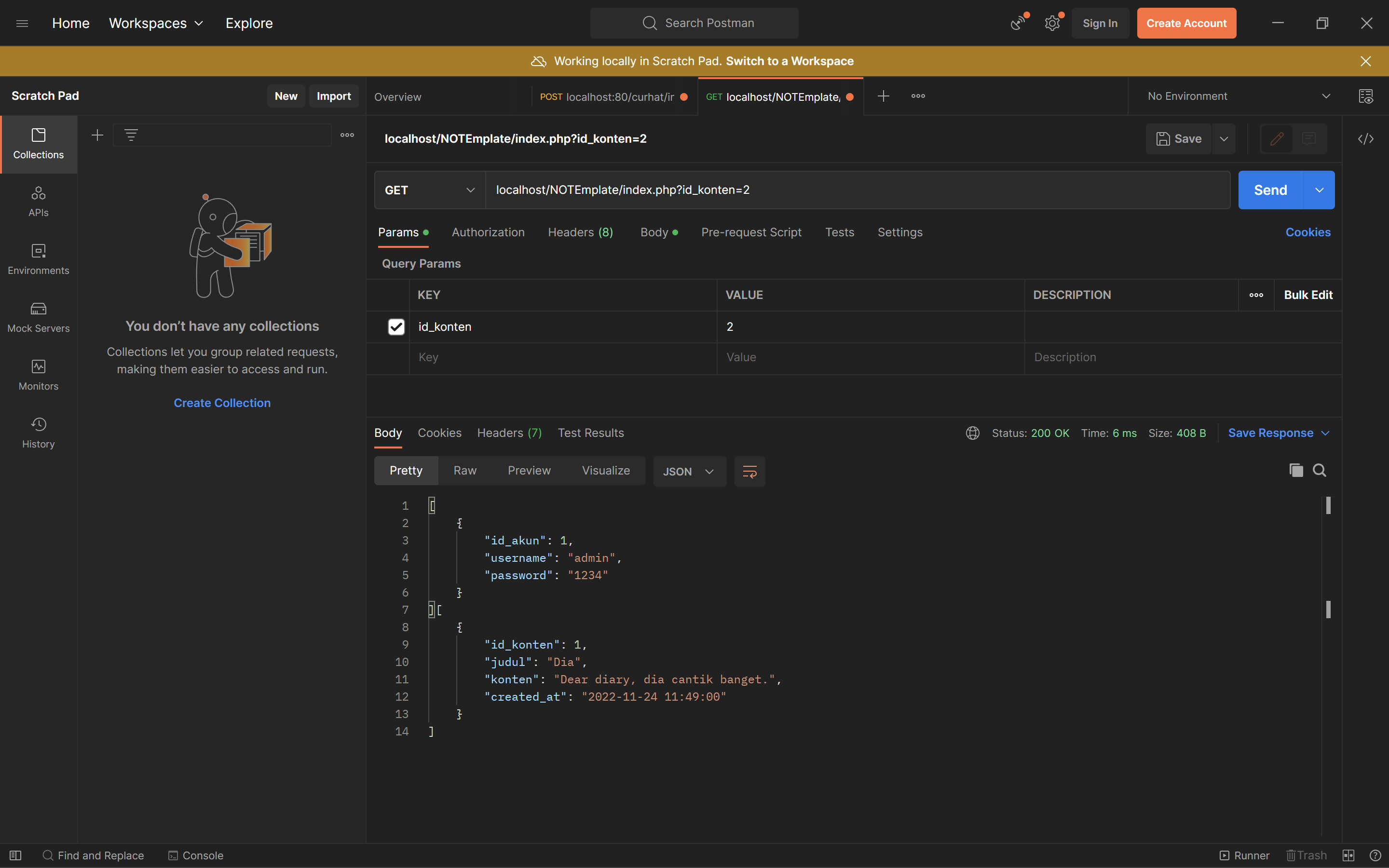Image resolution: width=1389 pixels, height=868 pixels.
Task: Open the GET method dropdown
Action: pos(429,190)
